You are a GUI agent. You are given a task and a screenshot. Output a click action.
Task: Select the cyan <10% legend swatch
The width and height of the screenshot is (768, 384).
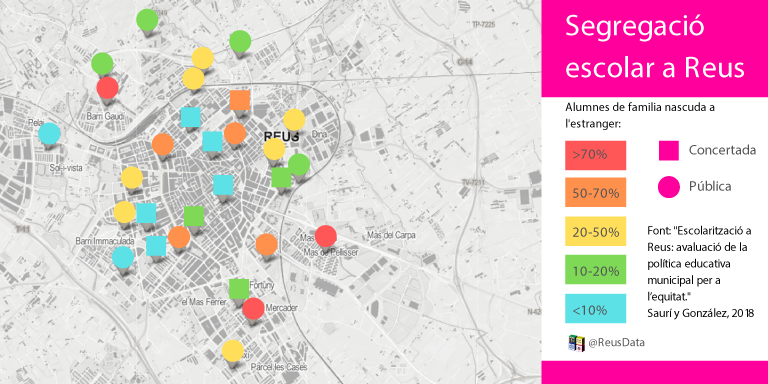pos(596,309)
